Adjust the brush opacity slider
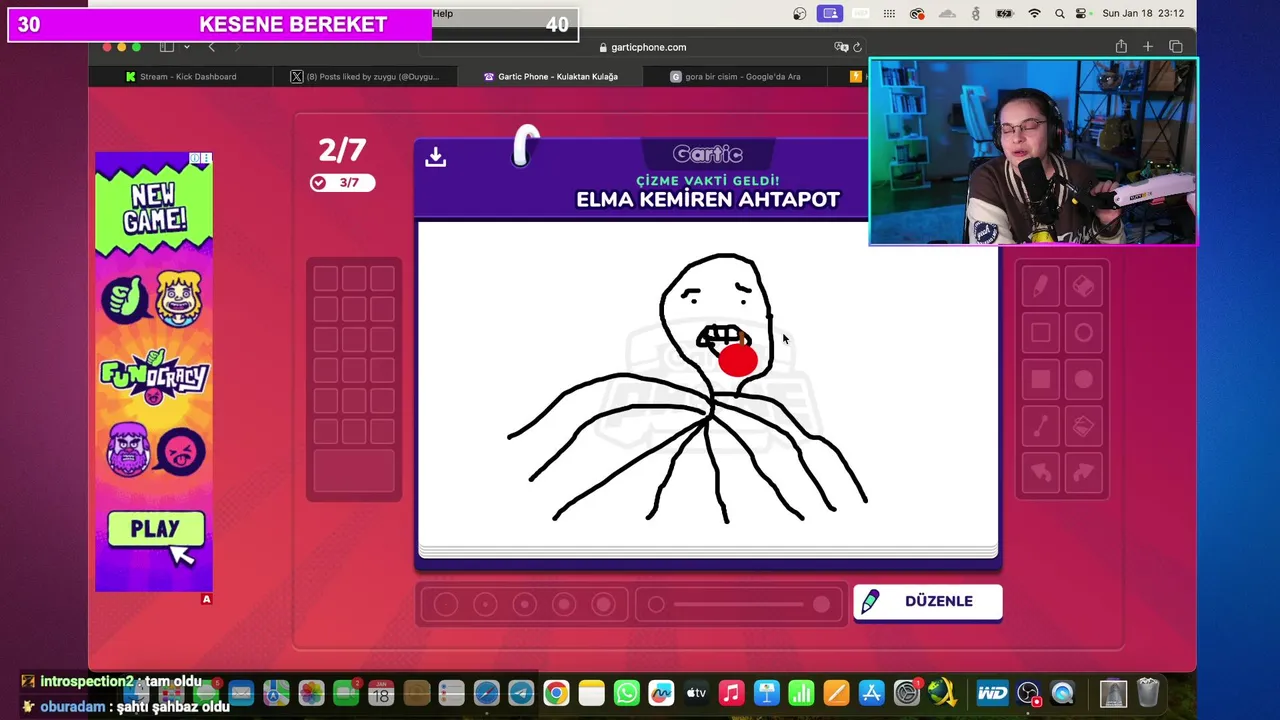 tap(739, 604)
